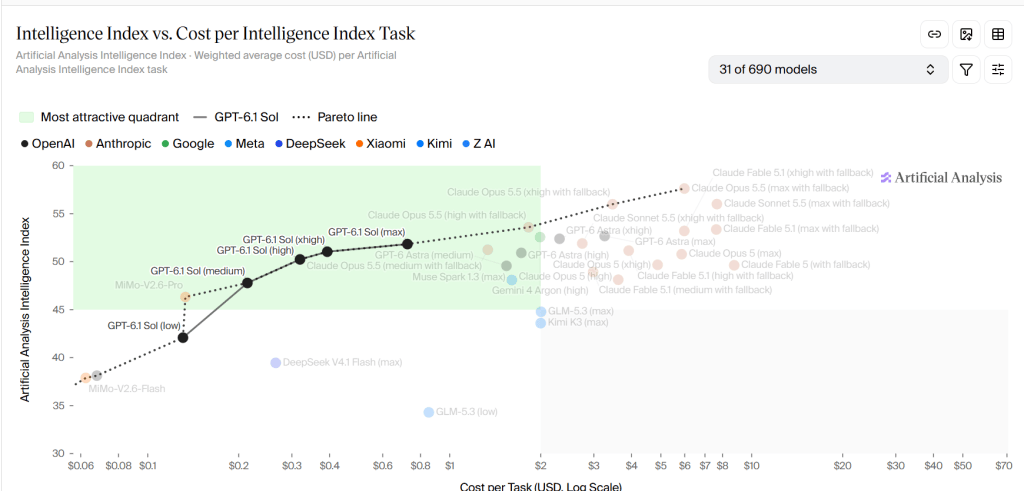The width and height of the screenshot is (1024, 491).
Task: Toggle Meta series in the legend
Action: coord(244,144)
